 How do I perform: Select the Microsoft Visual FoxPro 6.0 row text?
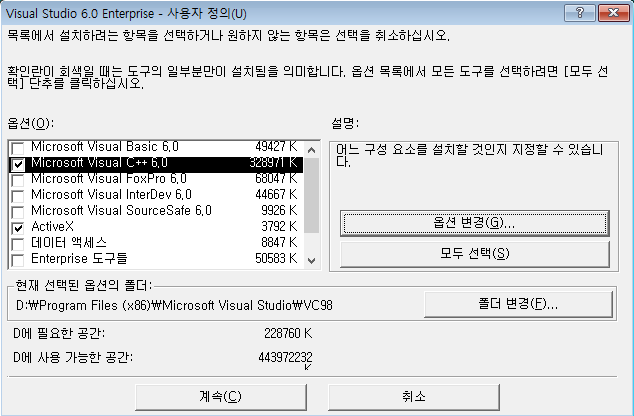pos(109,179)
